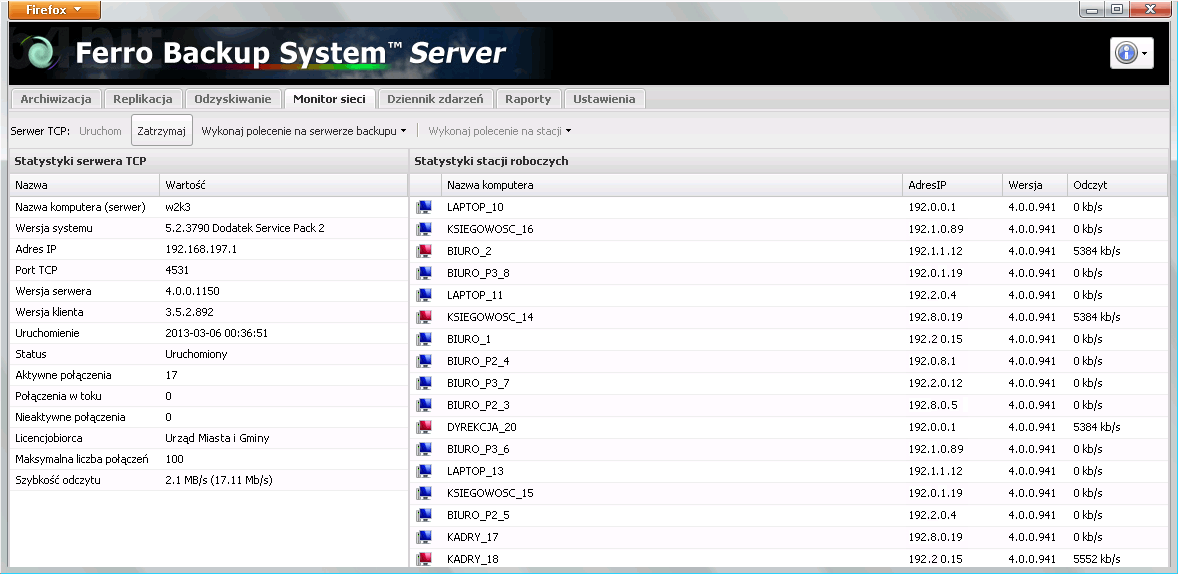The image size is (1178, 574).
Task: Click the computer icon next to KSIEGOWOSC_16
Action: pos(424,229)
